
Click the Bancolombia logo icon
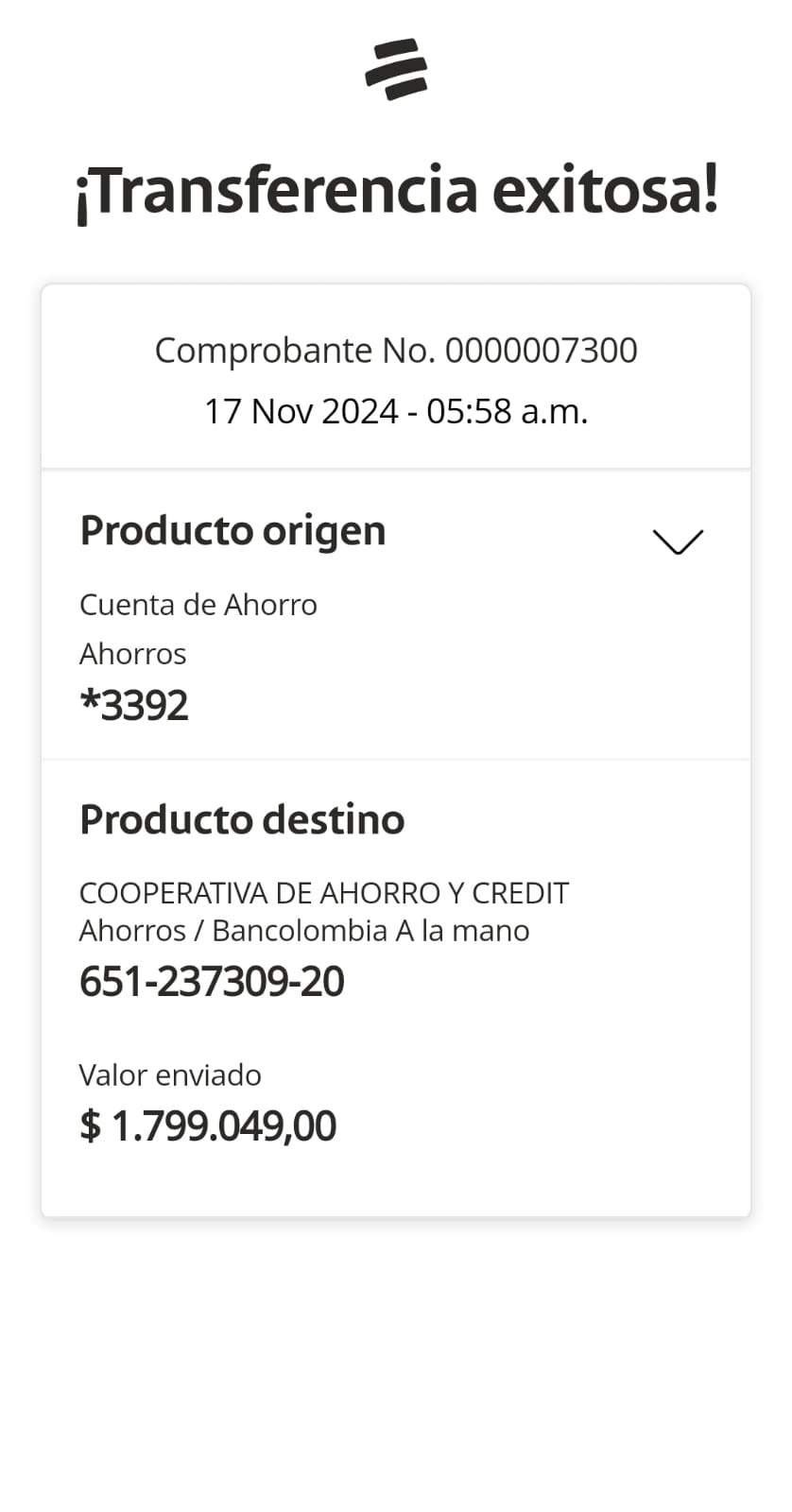(x=396, y=69)
